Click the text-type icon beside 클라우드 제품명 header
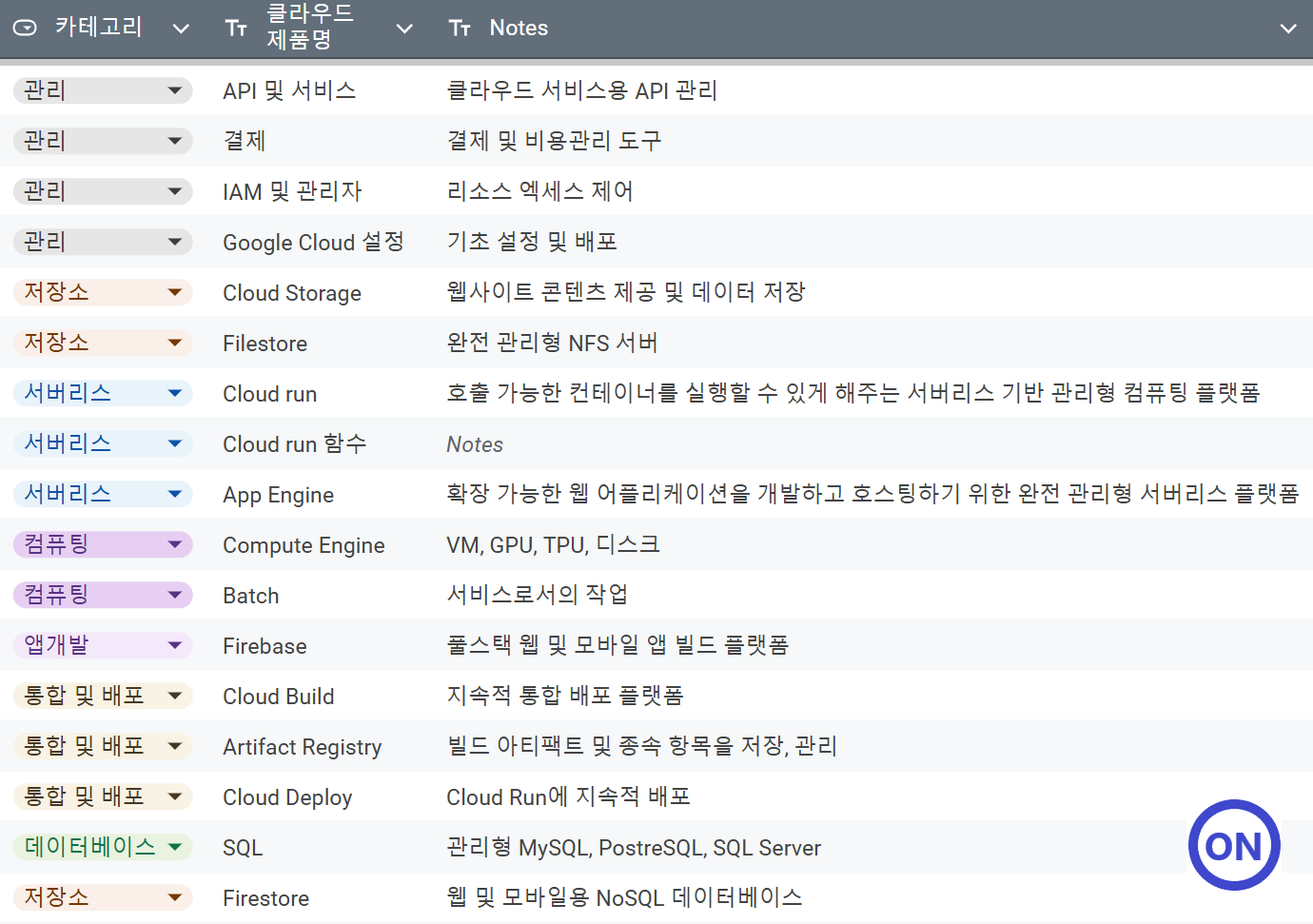 point(236,28)
